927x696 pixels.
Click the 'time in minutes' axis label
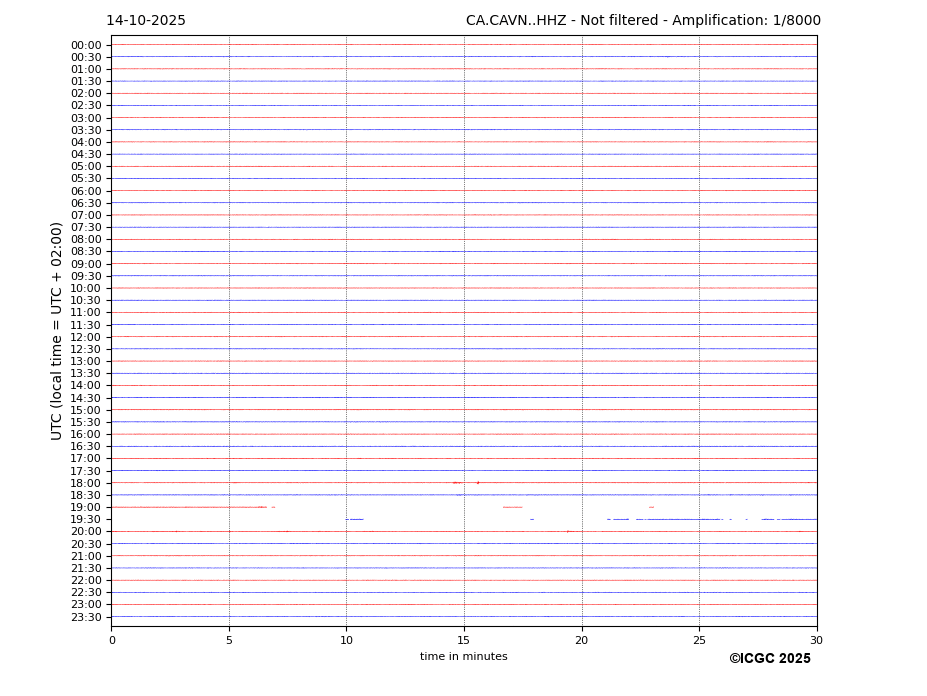click(x=463, y=657)
